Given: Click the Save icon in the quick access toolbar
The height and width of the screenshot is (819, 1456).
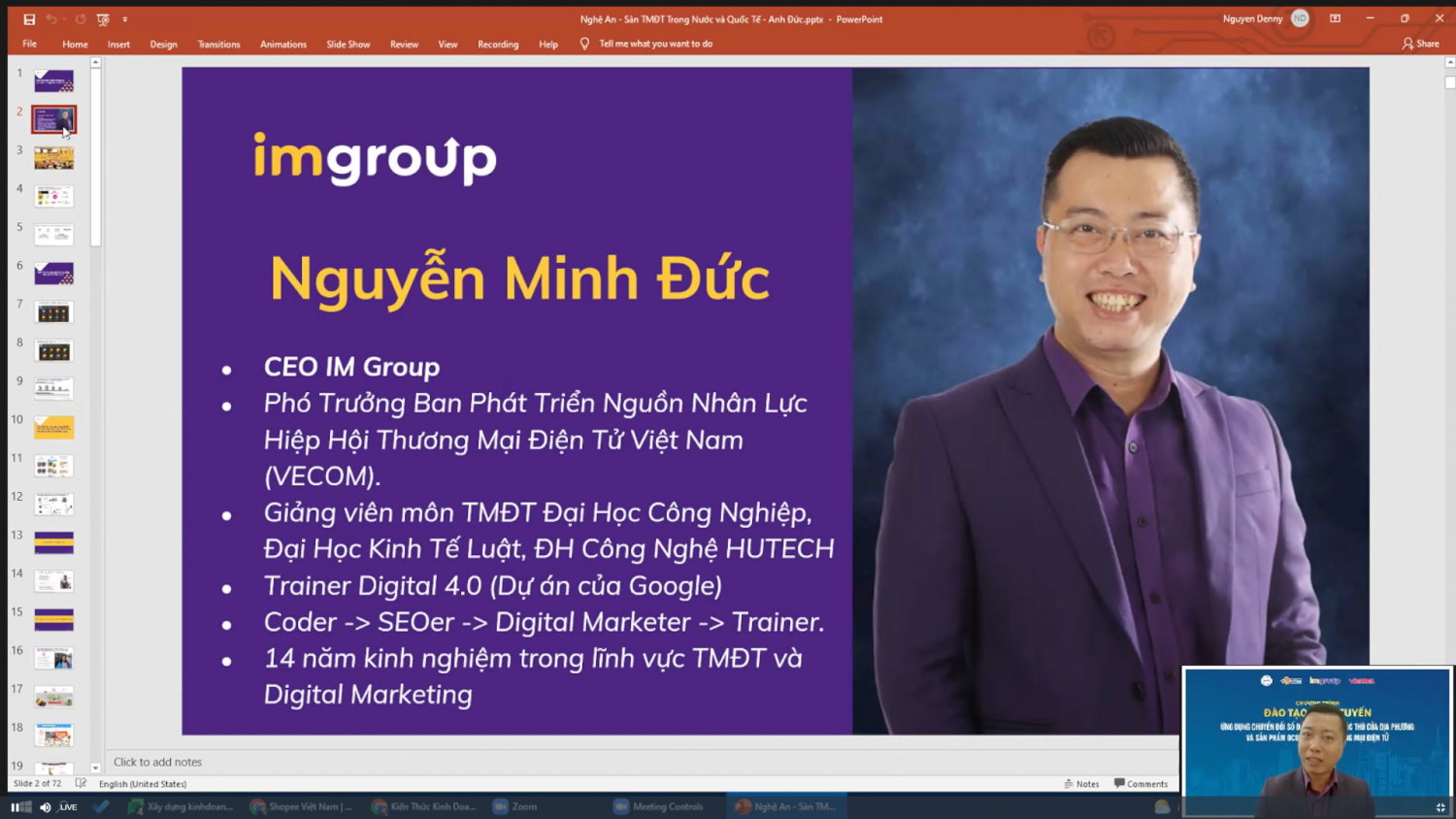Looking at the screenshot, I should point(29,19).
